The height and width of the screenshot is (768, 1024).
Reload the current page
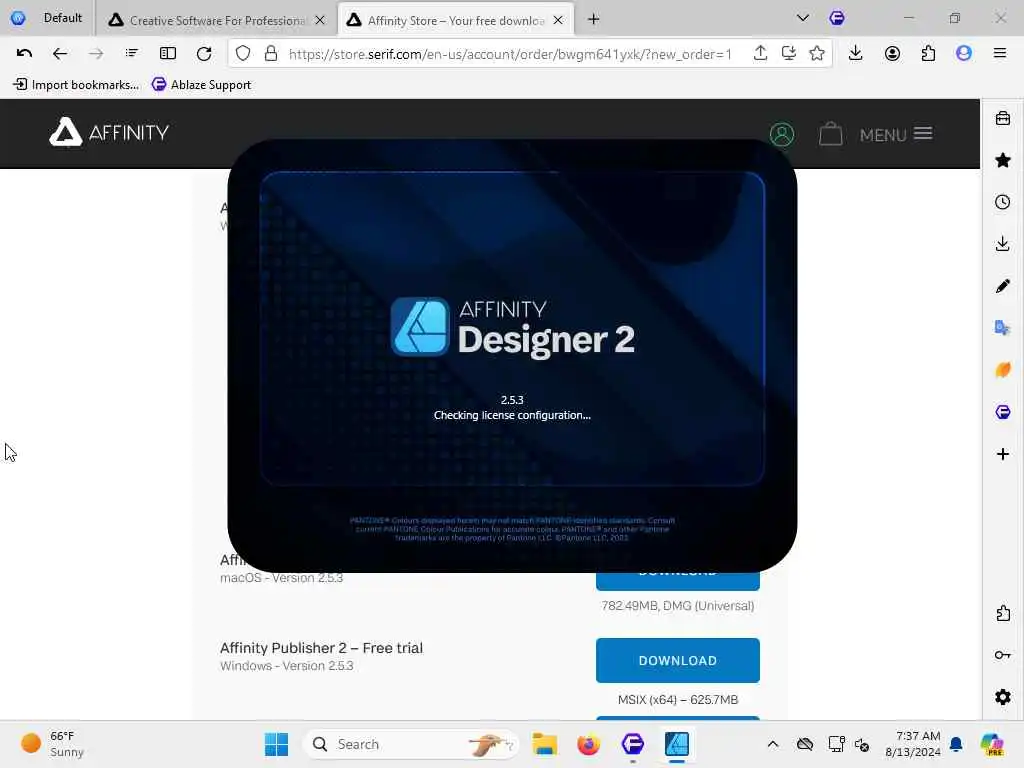pyautogui.click(x=204, y=54)
